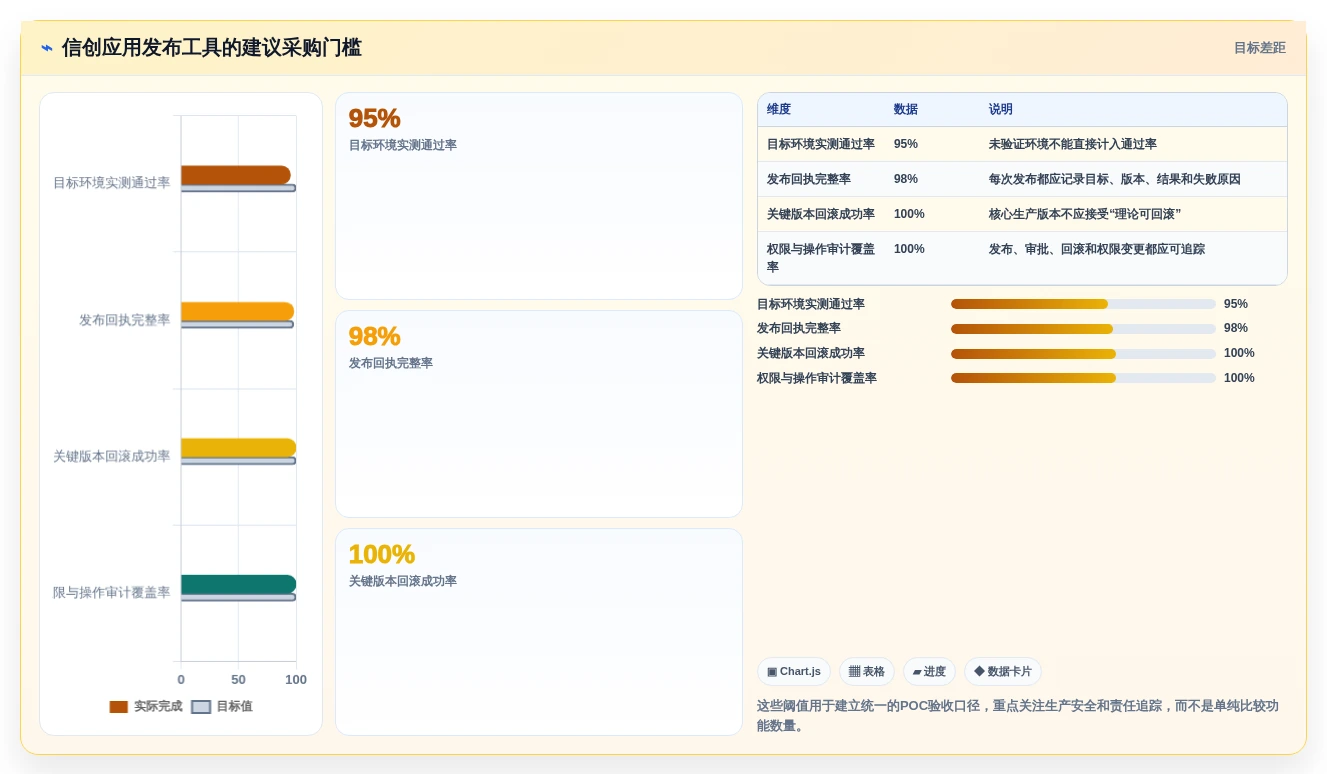The height and width of the screenshot is (774, 1327).
Task: Click the orange 发布回执完整率 chart bar
Action: (238, 311)
